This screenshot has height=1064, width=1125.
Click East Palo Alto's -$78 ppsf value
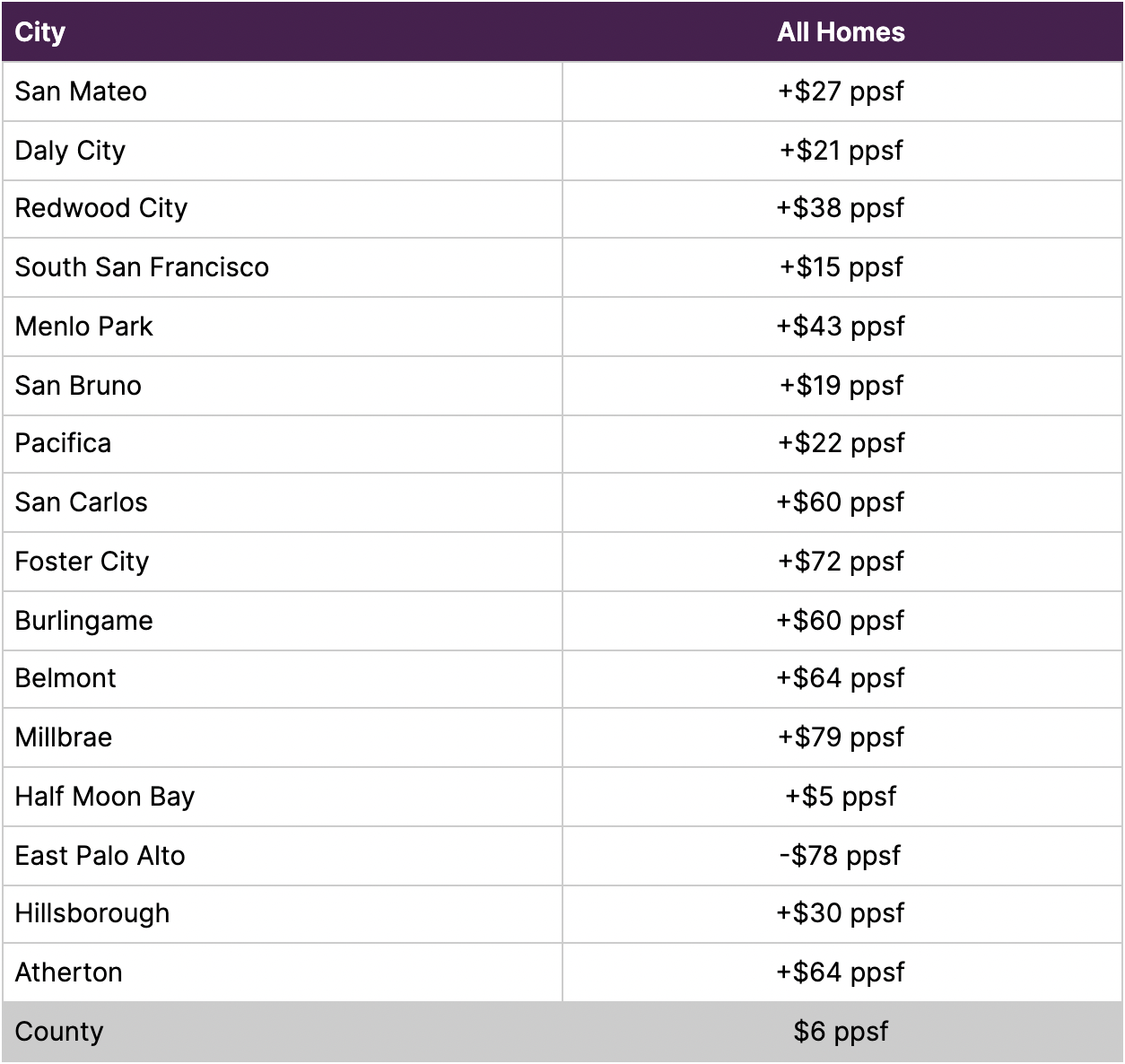click(841, 856)
